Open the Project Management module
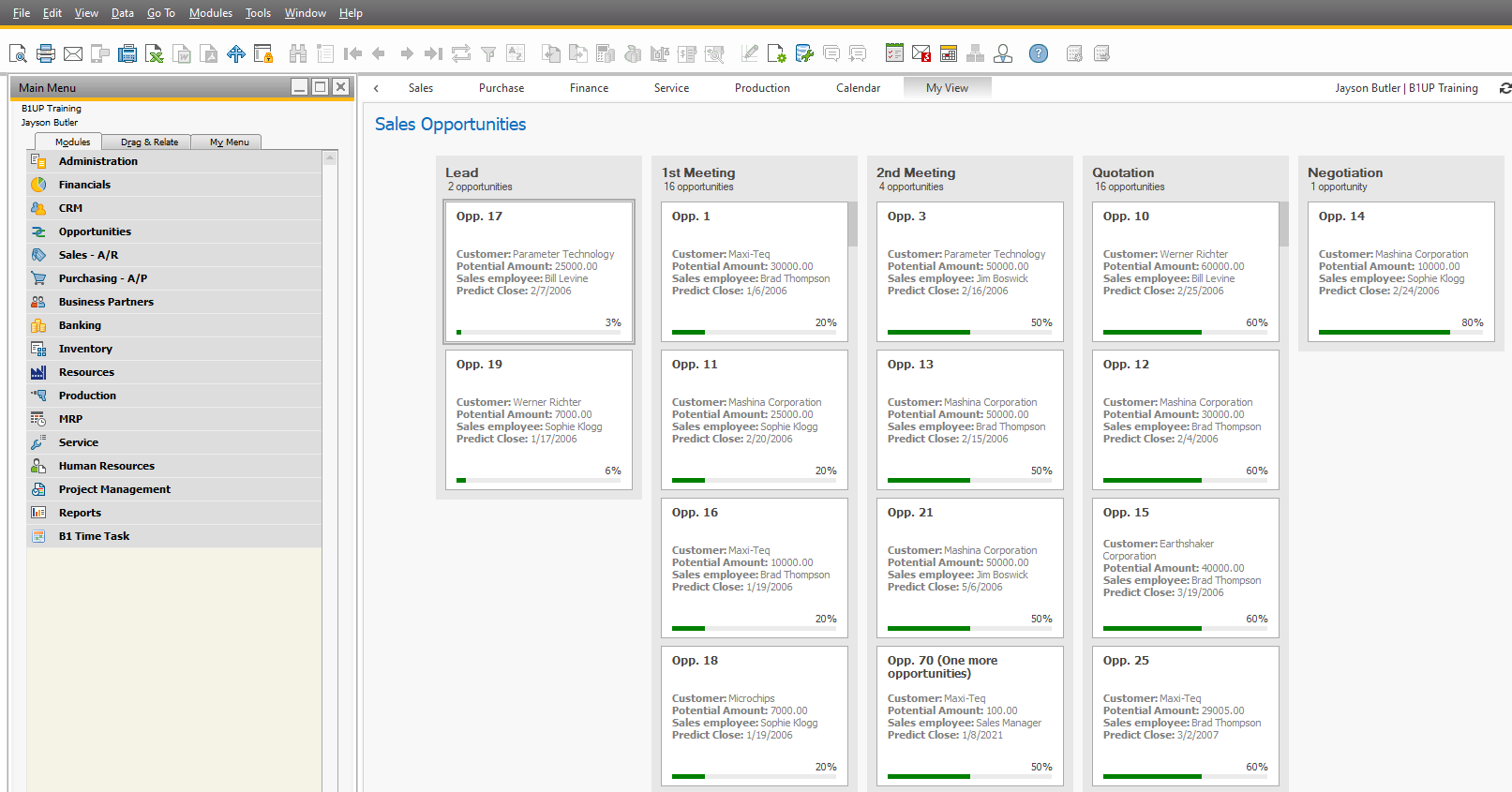1512x792 pixels. (174, 489)
